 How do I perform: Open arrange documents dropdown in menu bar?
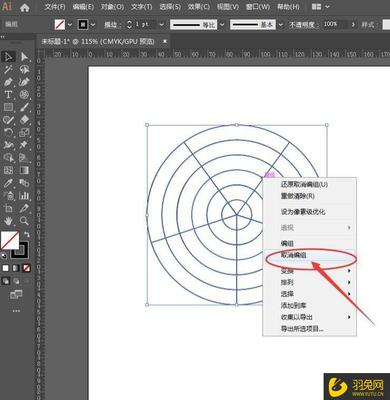point(321,7)
